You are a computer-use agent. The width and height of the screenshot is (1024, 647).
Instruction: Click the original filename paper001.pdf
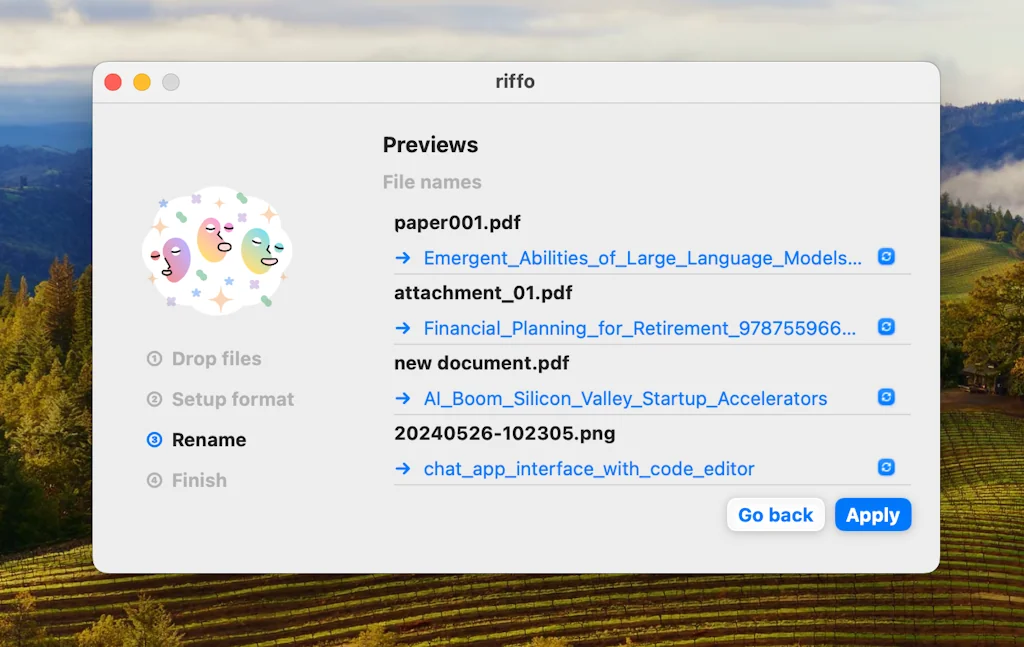pos(457,222)
